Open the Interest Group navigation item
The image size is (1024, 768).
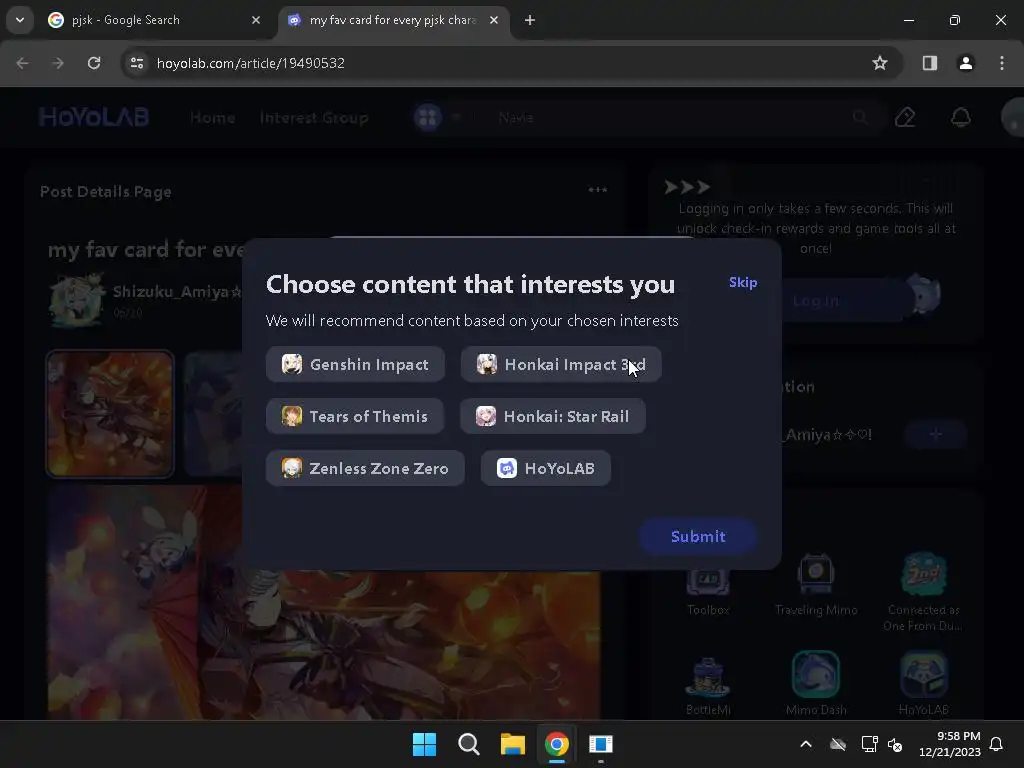tap(314, 118)
